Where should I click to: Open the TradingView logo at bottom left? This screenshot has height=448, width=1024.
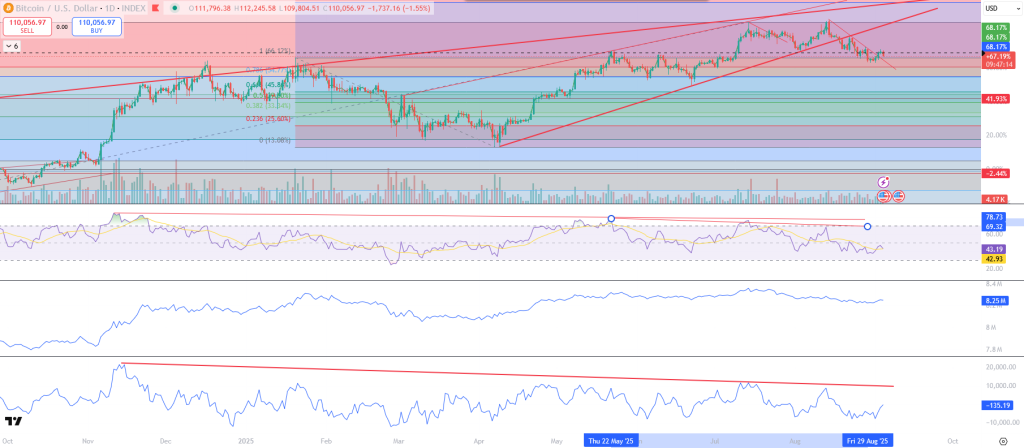[13, 421]
